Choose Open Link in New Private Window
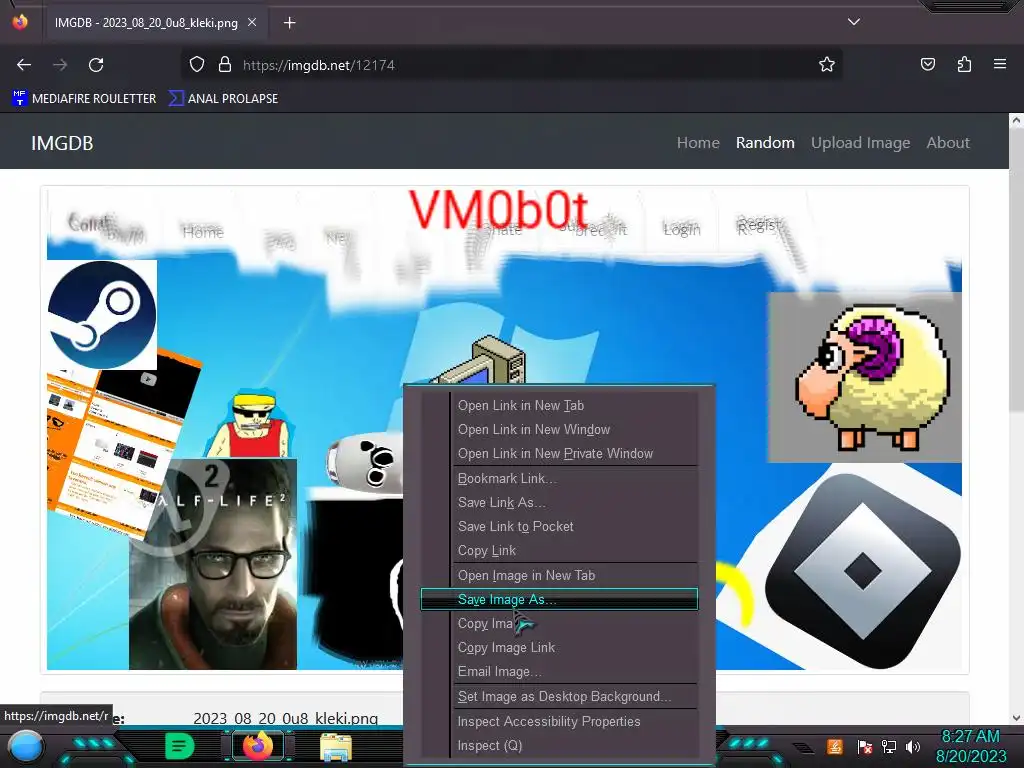1024x768 pixels. [x=559, y=454]
